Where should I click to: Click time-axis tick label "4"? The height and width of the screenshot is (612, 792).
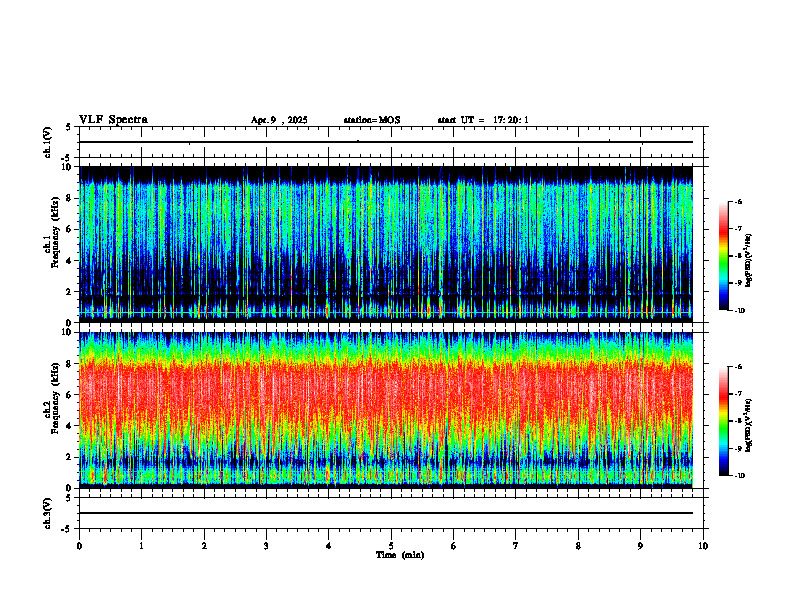click(329, 546)
